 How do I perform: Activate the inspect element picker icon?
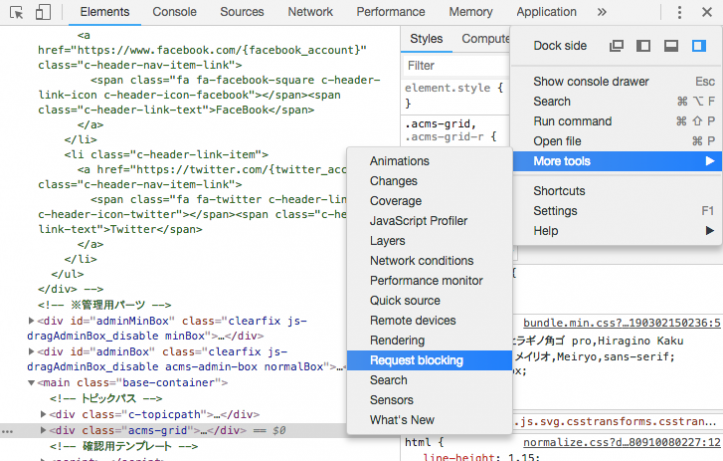click(x=17, y=12)
